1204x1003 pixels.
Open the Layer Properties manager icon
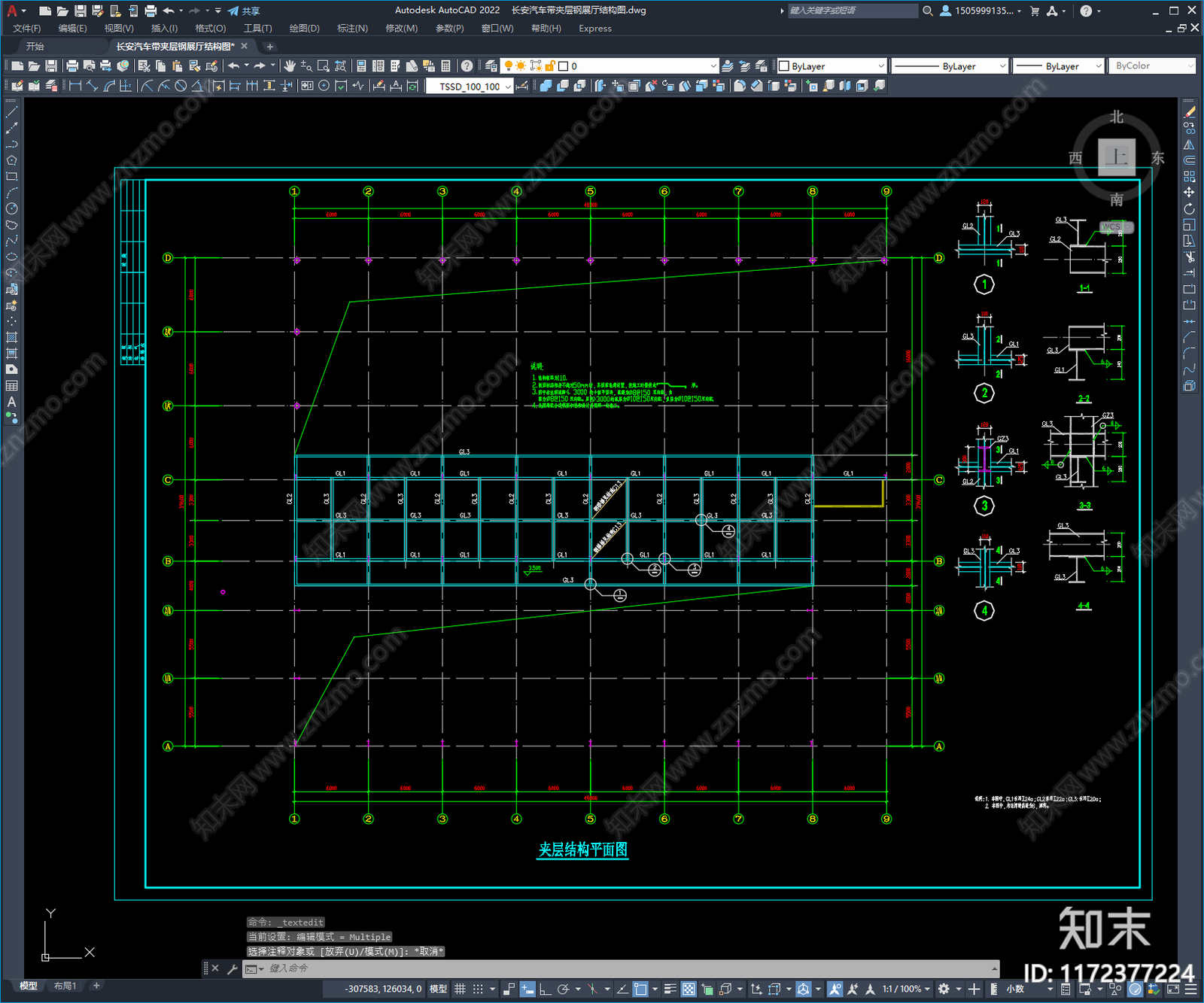point(491,66)
